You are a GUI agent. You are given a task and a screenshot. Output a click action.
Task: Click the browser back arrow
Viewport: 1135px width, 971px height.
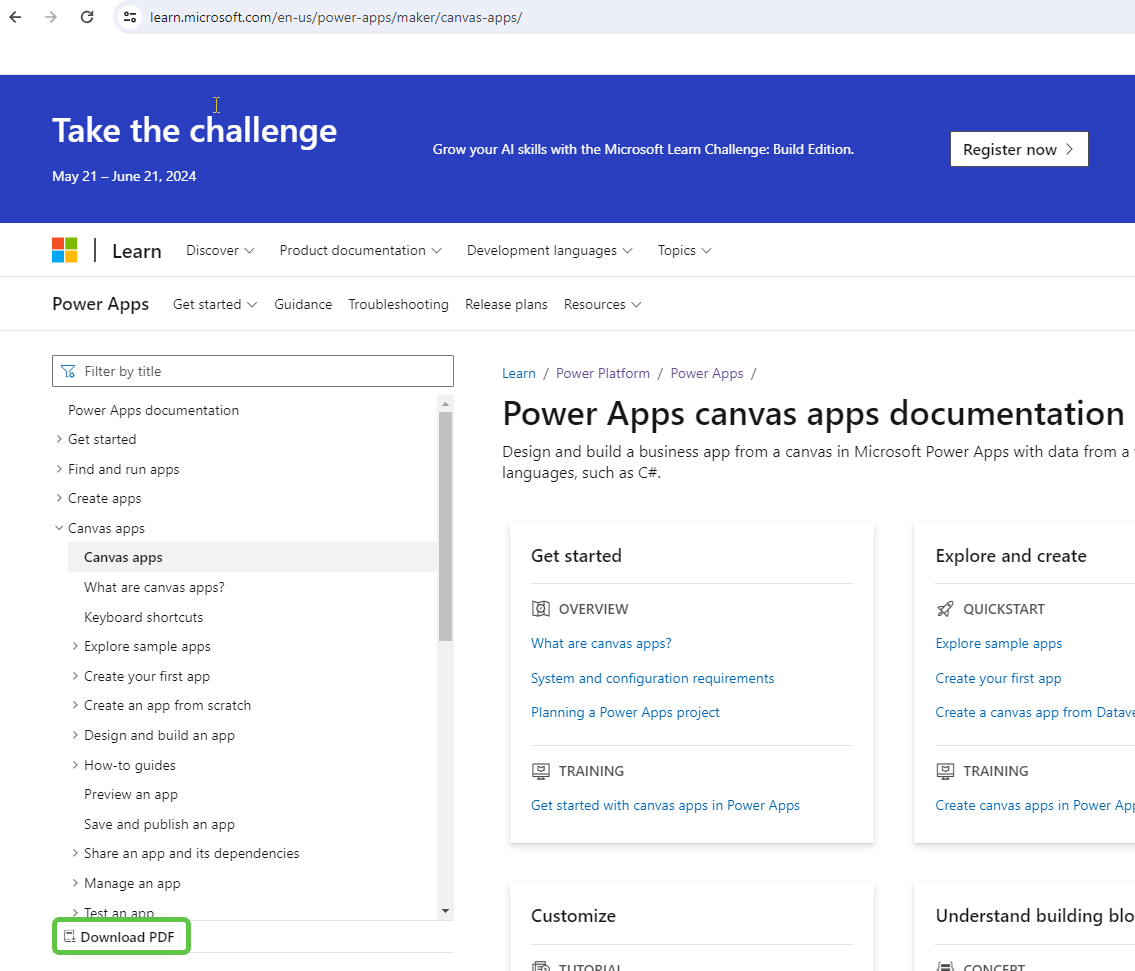[14, 17]
